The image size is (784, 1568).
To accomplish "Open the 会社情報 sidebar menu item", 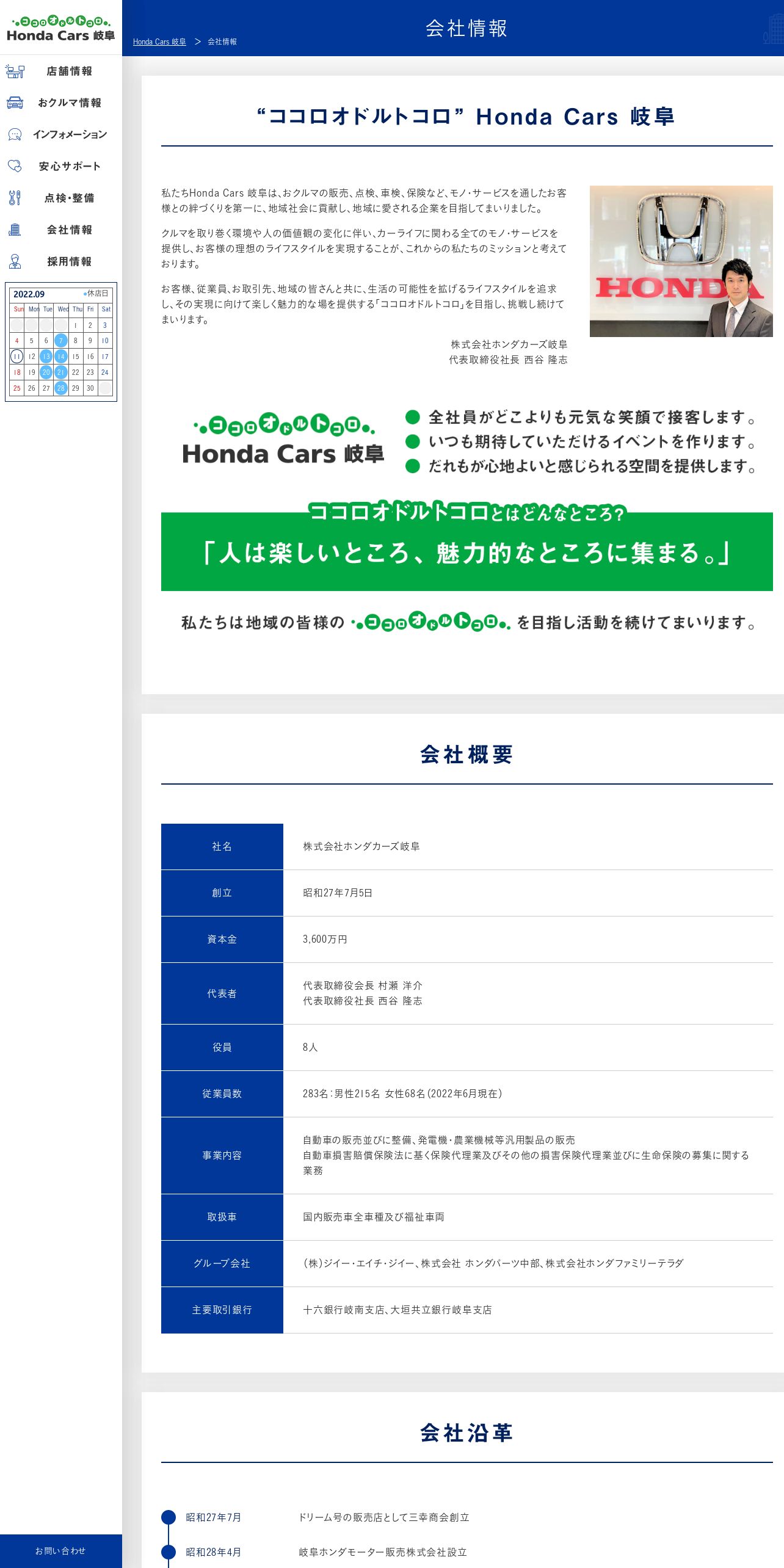I will pos(61,230).
